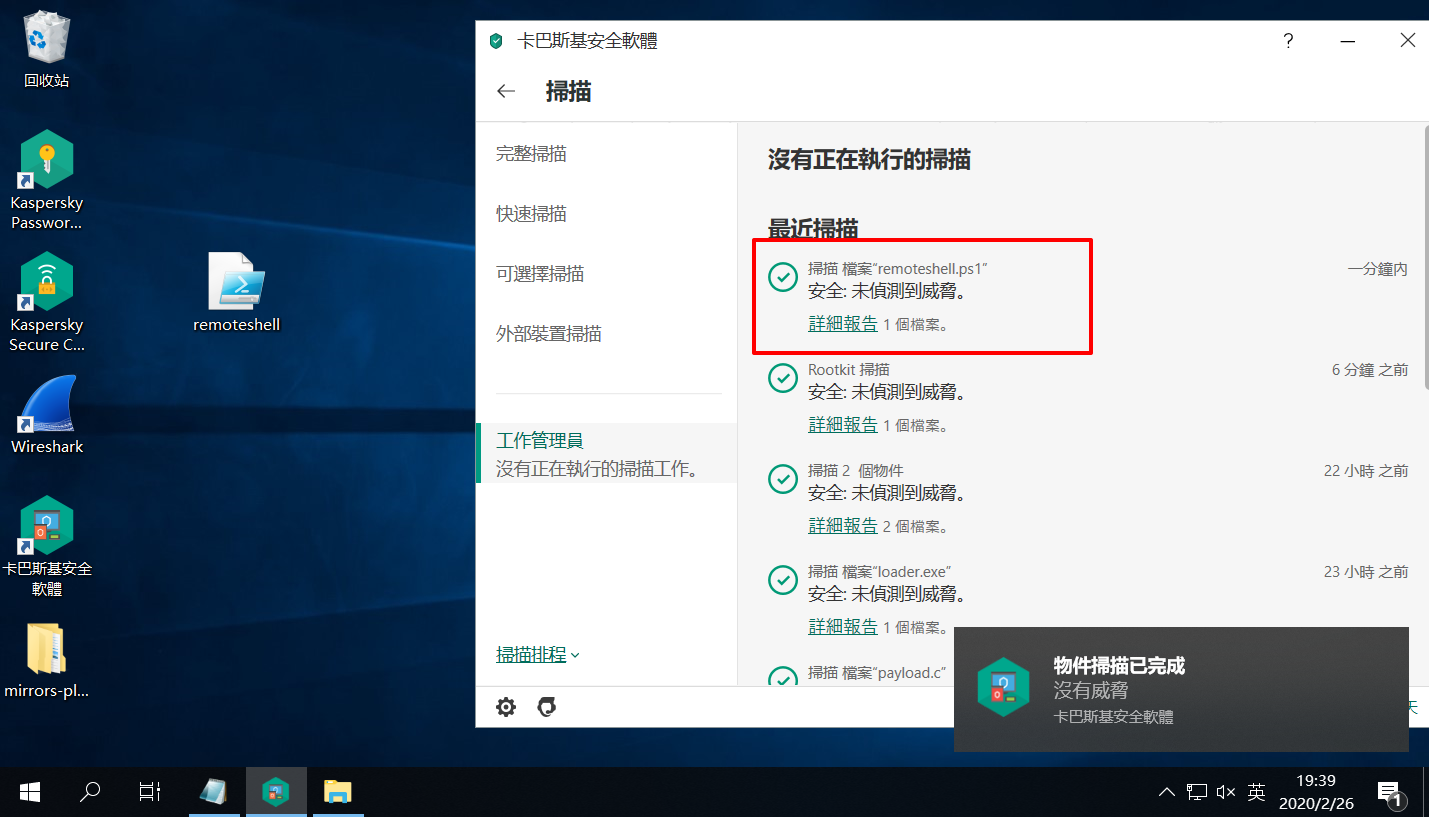Click the 最近掃描 heading text
1429x817 pixels.
pyautogui.click(x=813, y=228)
